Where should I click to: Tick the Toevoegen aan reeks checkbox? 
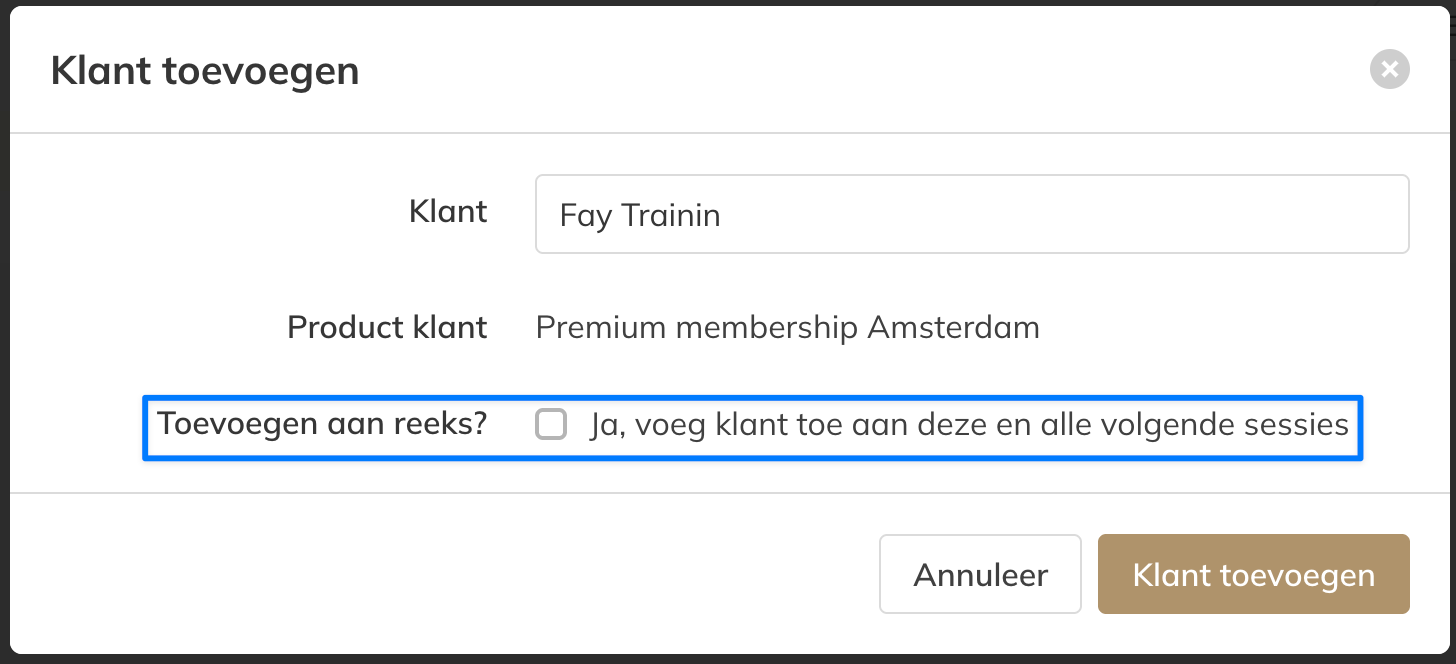click(551, 425)
